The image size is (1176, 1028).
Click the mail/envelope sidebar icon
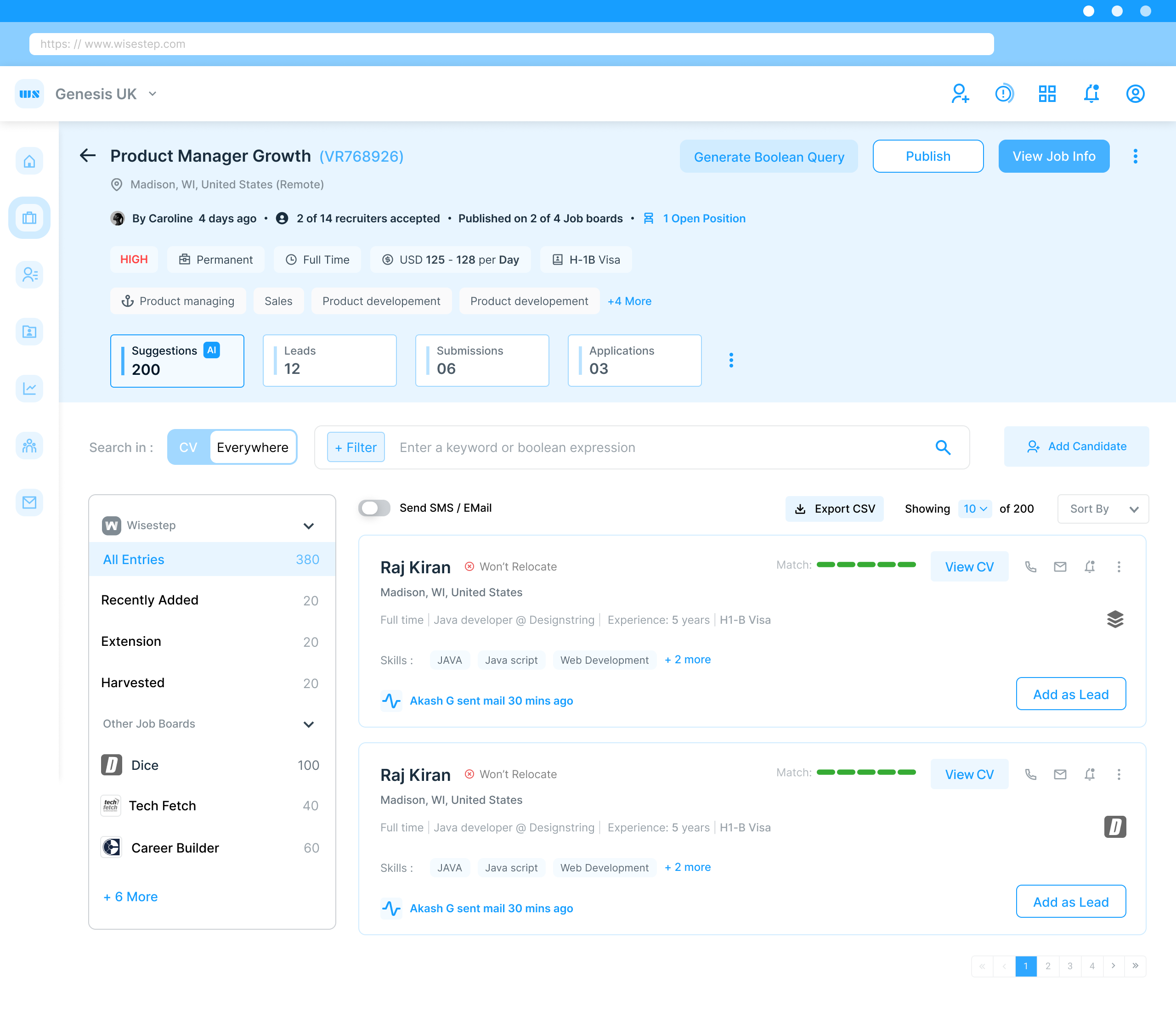click(29, 502)
